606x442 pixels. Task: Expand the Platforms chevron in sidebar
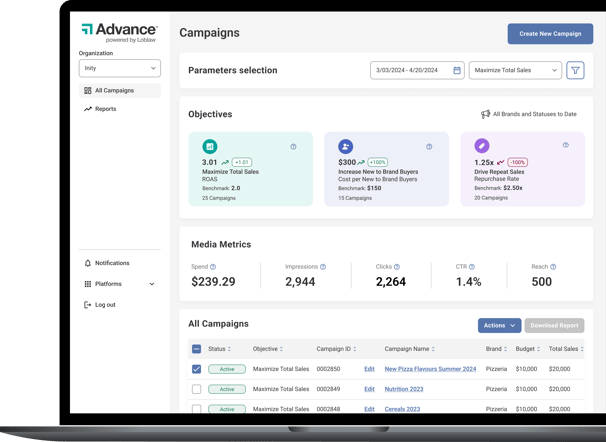(x=152, y=284)
